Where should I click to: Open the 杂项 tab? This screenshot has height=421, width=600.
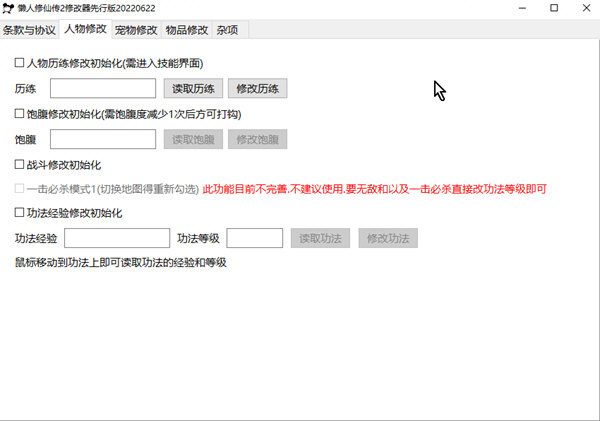point(227,30)
